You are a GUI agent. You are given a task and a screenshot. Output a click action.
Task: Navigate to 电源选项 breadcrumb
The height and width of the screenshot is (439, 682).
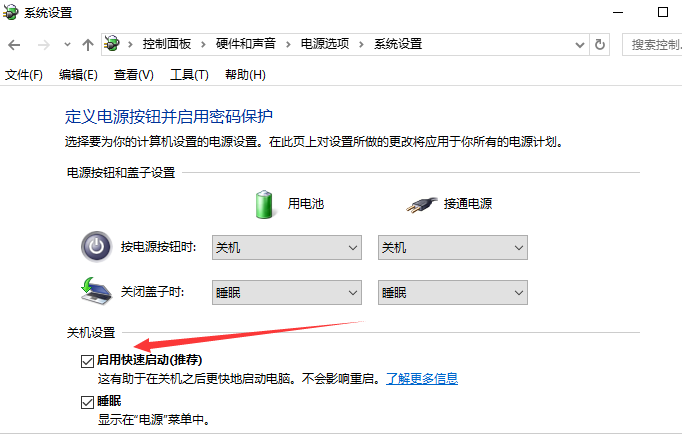(325, 44)
